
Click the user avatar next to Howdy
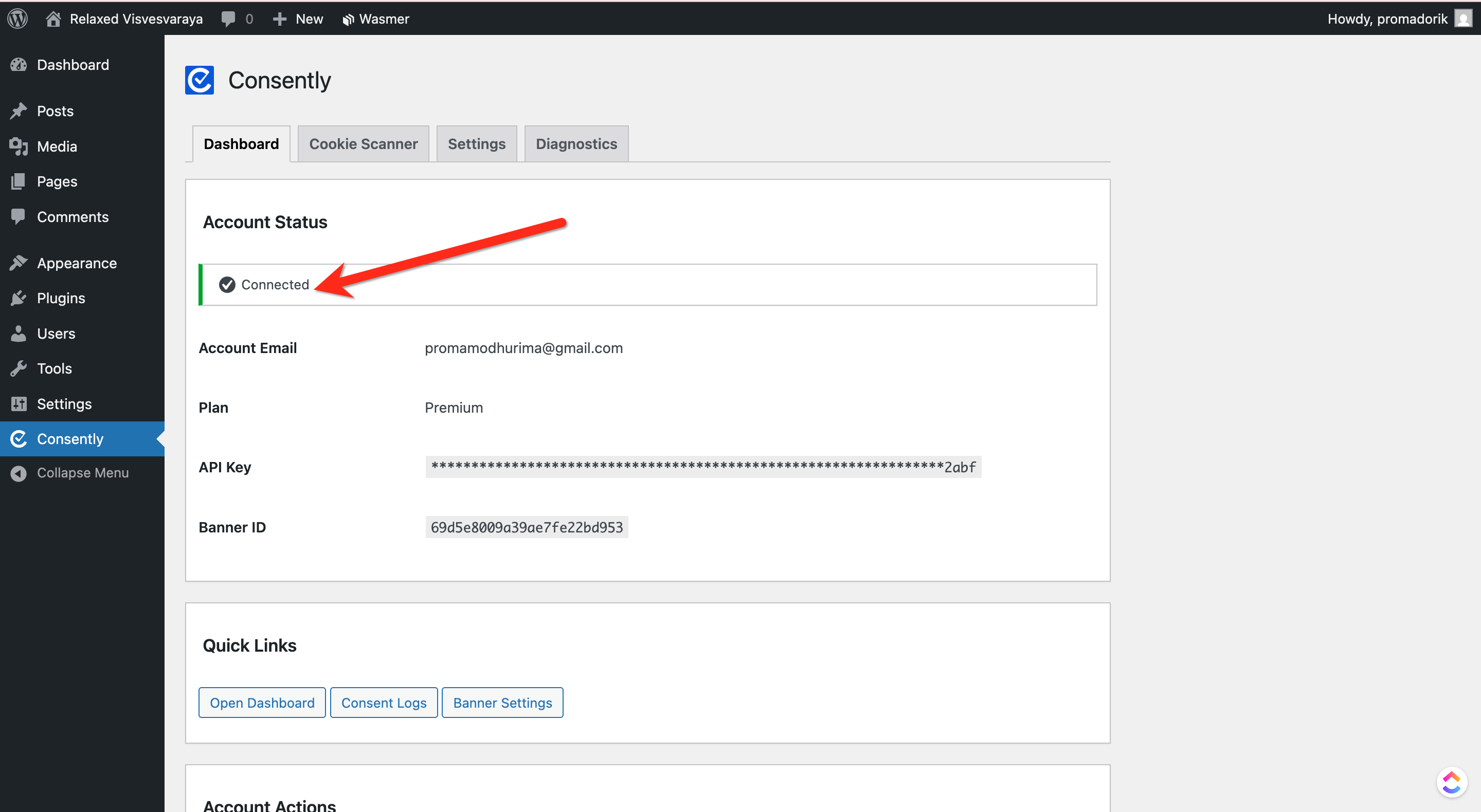pyautogui.click(x=1463, y=19)
